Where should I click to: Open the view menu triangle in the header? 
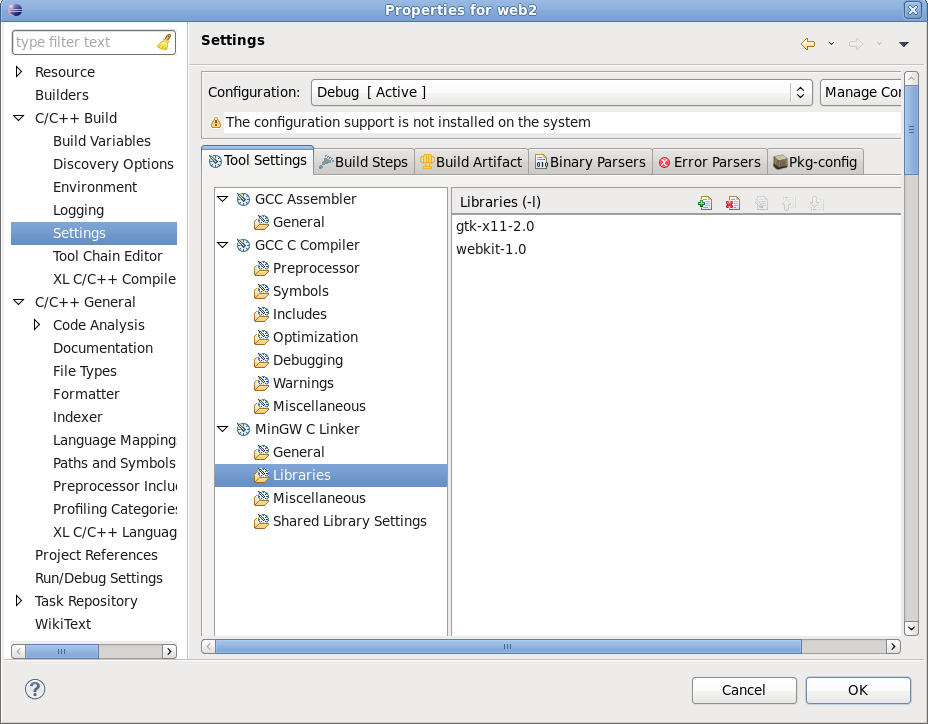[x=903, y=44]
